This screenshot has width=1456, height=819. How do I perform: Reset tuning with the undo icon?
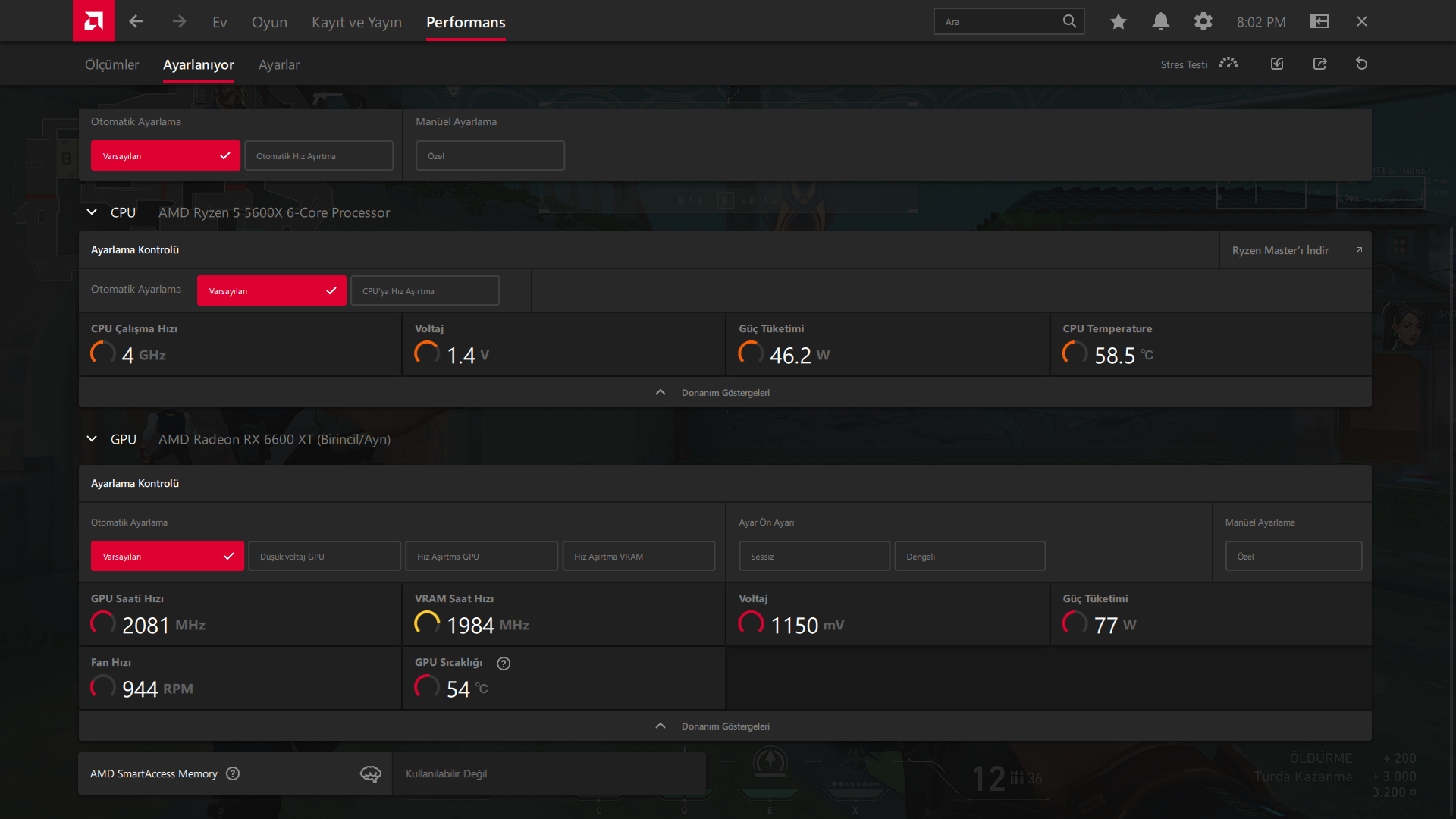(1361, 64)
